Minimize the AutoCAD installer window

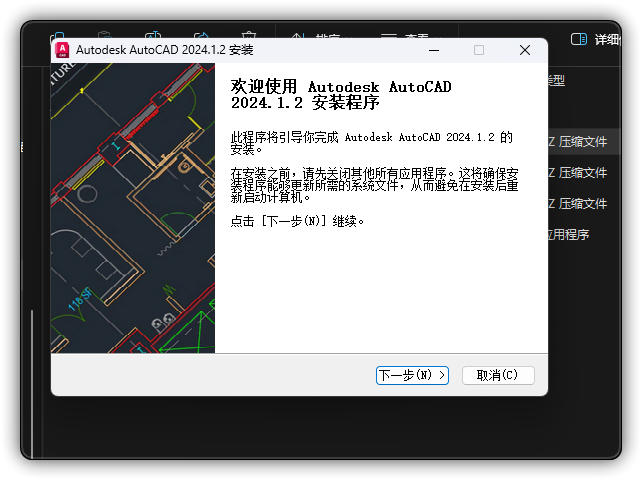coord(434,50)
